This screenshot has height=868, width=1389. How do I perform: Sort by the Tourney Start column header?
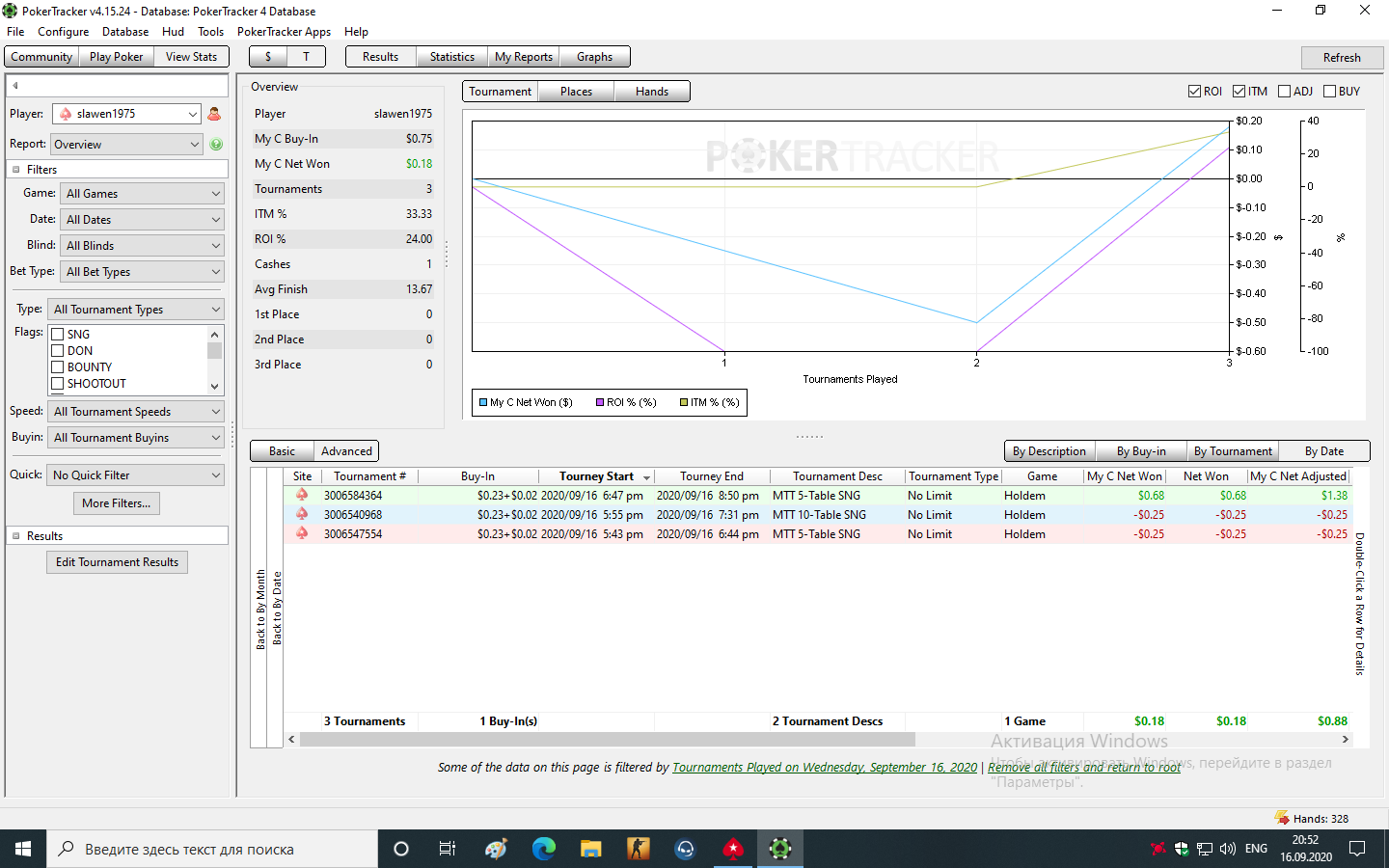click(x=596, y=476)
